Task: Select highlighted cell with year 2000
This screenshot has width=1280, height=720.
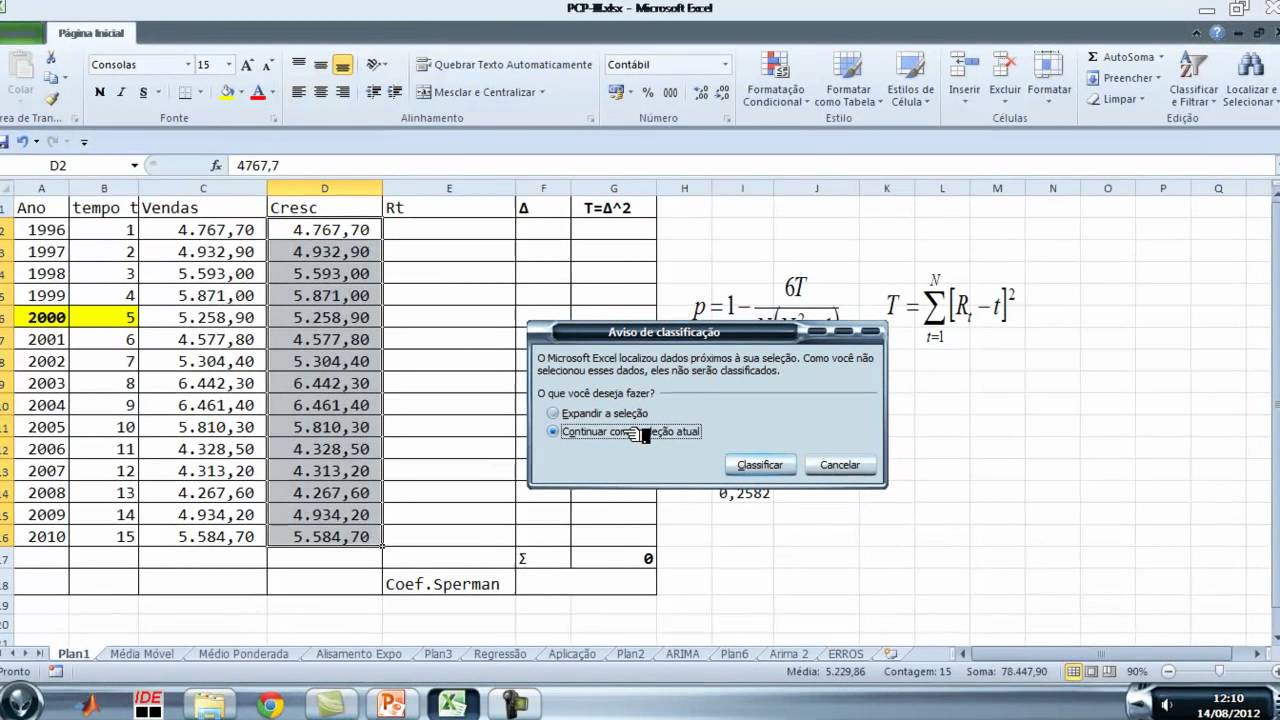Action: [42, 317]
